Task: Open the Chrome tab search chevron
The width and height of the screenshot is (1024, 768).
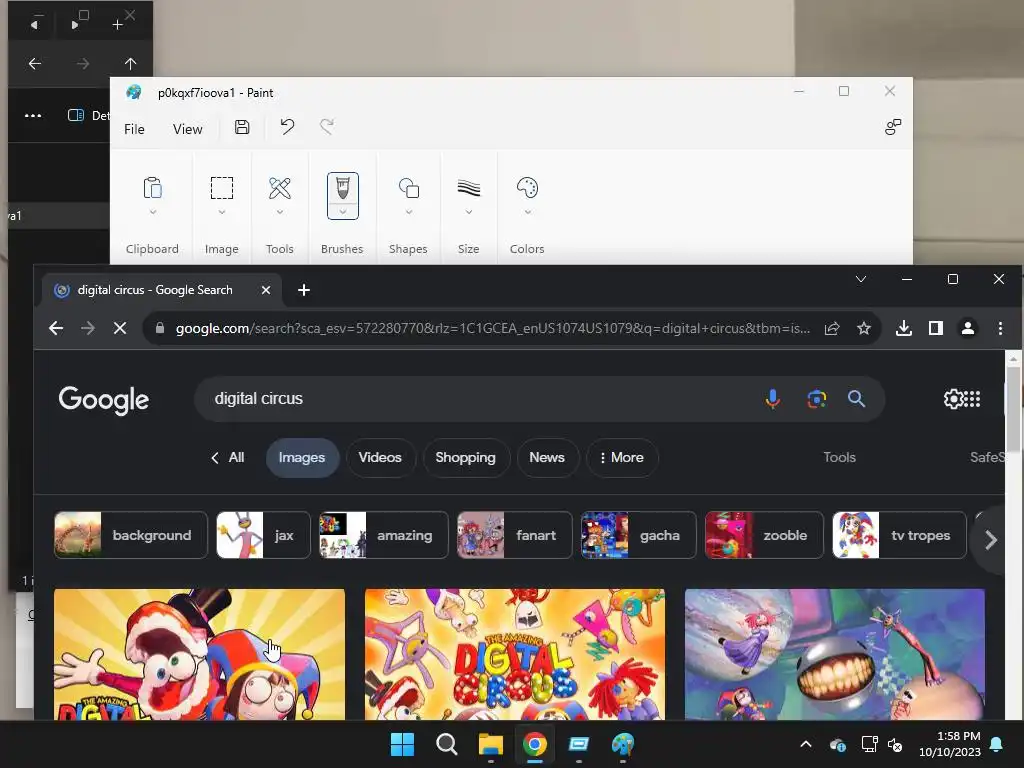Action: 861,279
